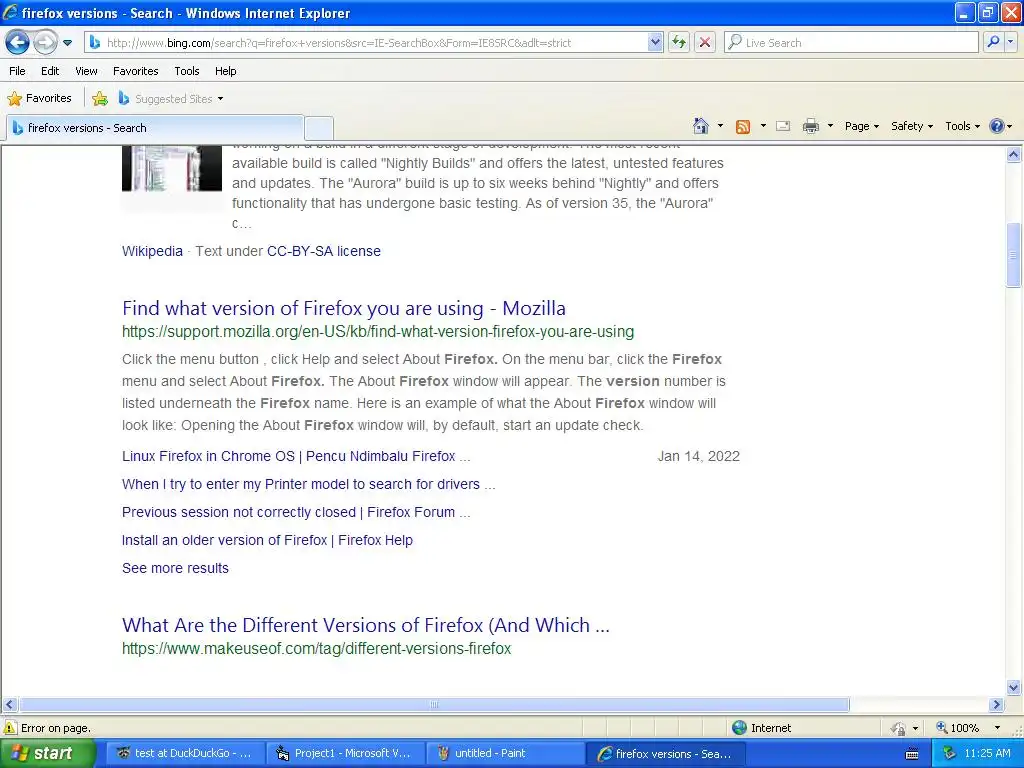This screenshot has height=768, width=1024.
Task: Click the privacy report status bar icon
Action: click(899, 728)
